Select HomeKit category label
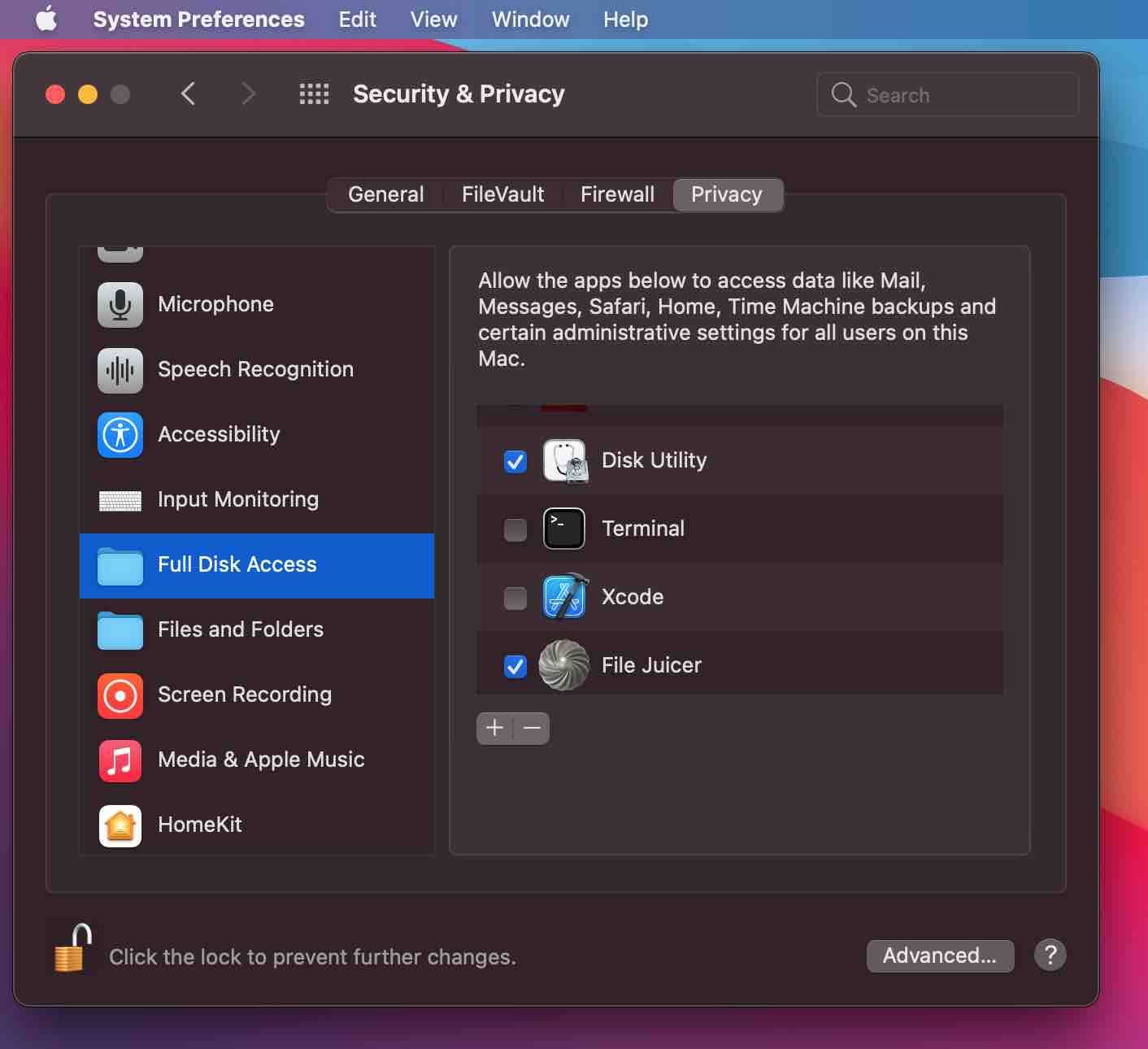Screen dimensions: 1148x1049 click(200, 825)
